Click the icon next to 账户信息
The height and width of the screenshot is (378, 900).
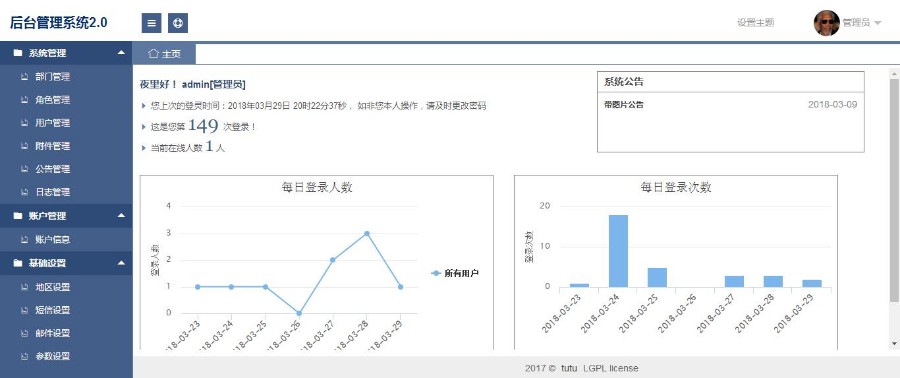pos(24,240)
